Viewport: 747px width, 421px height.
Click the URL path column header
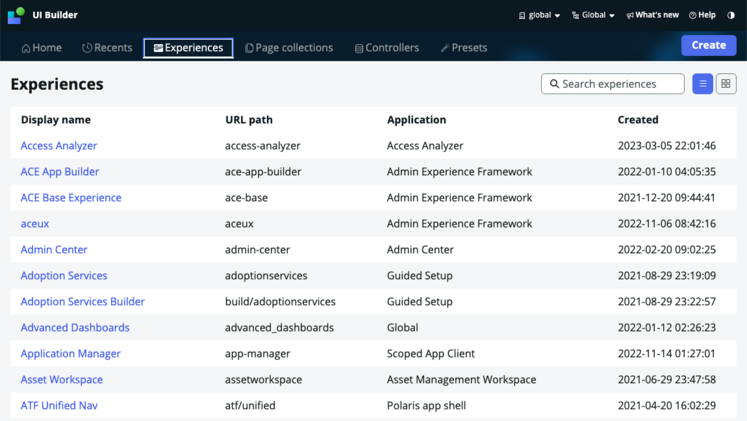coord(249,120)
